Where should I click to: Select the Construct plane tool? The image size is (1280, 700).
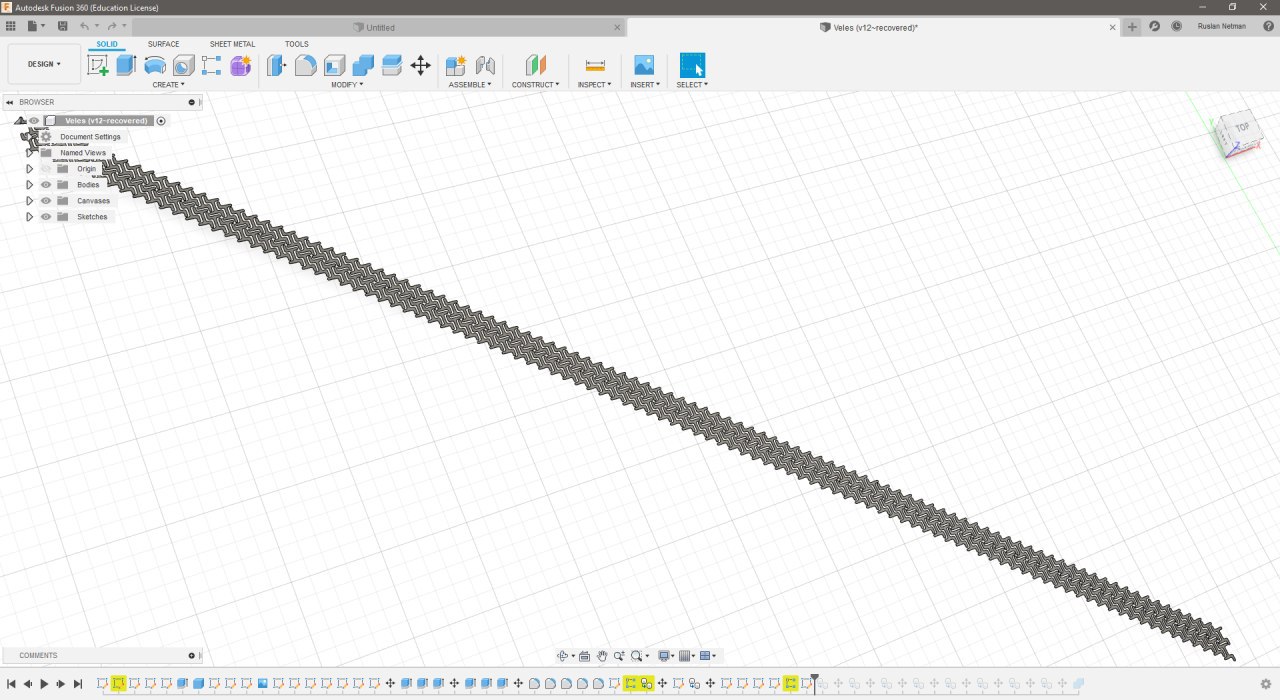pyautogui.click(x=536, y=66)
